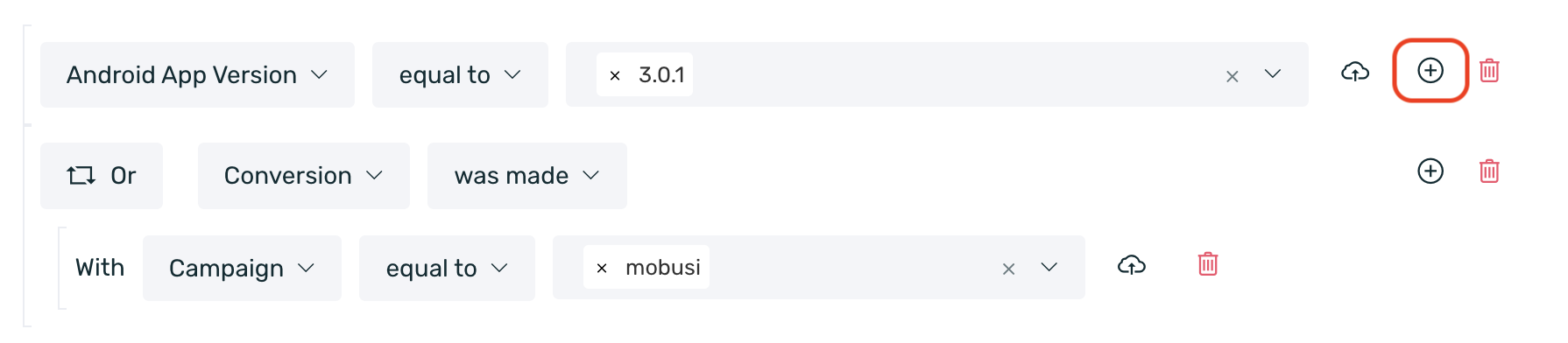This screenshot has height=343, width=1568.
Task: Click the cloud upload icon beside mobusi field
Action: click(1132, 265)
